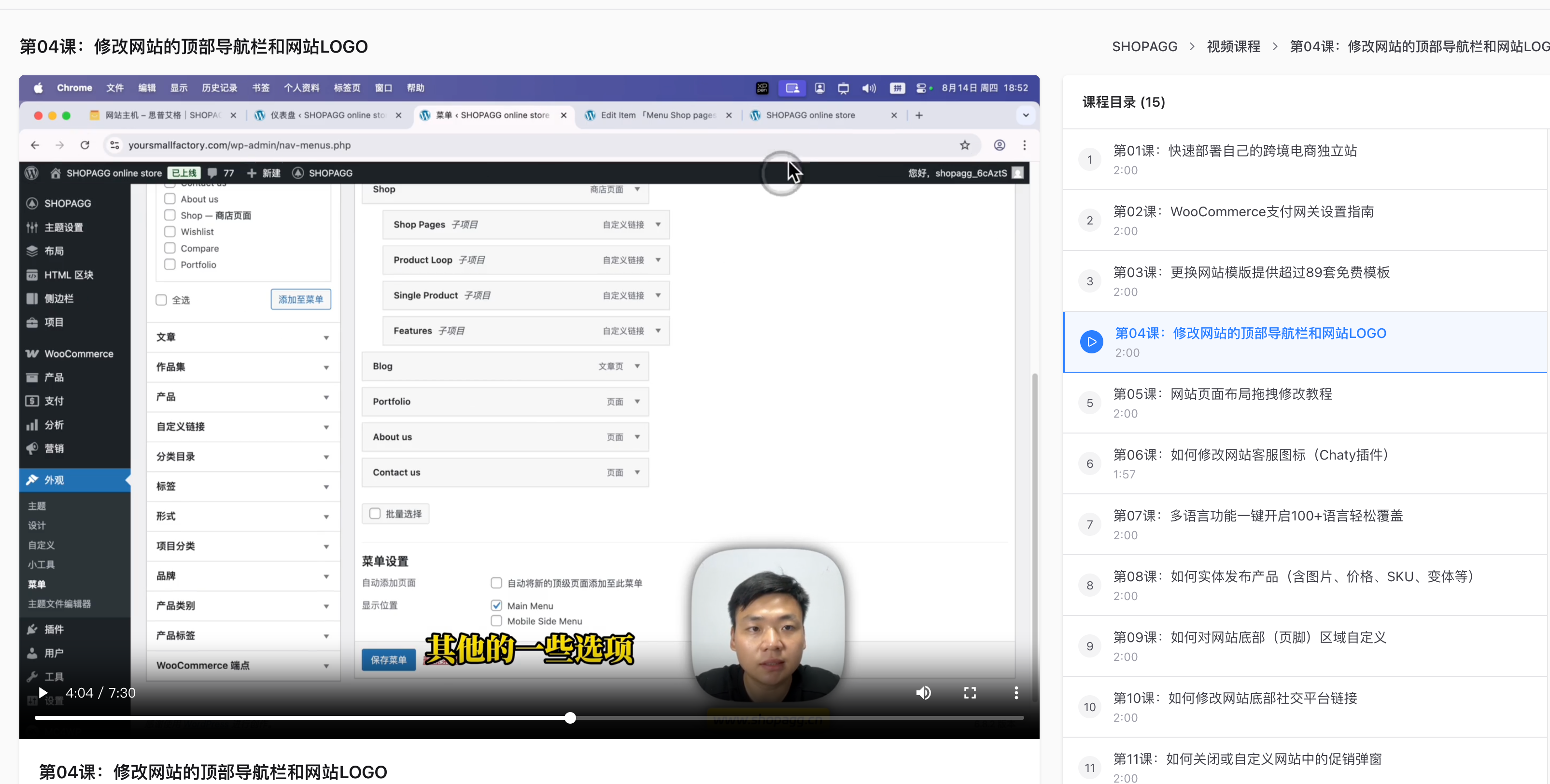Expand the Shop Pages sub-item arrow

click(x=658, y=224)
